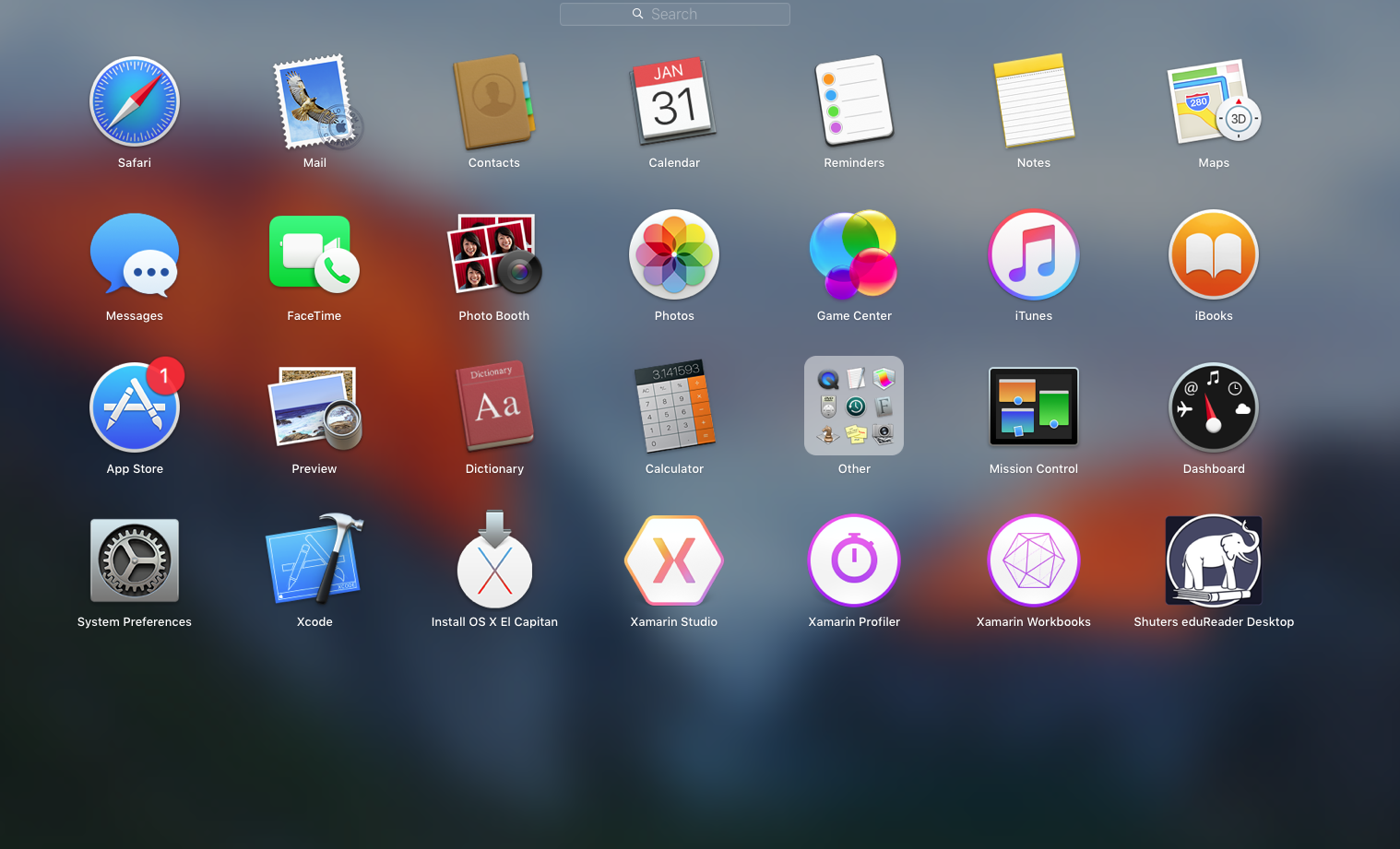The height and width of the screenshot is (849, 1400).
Task: Open System Preferences
Action: [x=135, y=560]
